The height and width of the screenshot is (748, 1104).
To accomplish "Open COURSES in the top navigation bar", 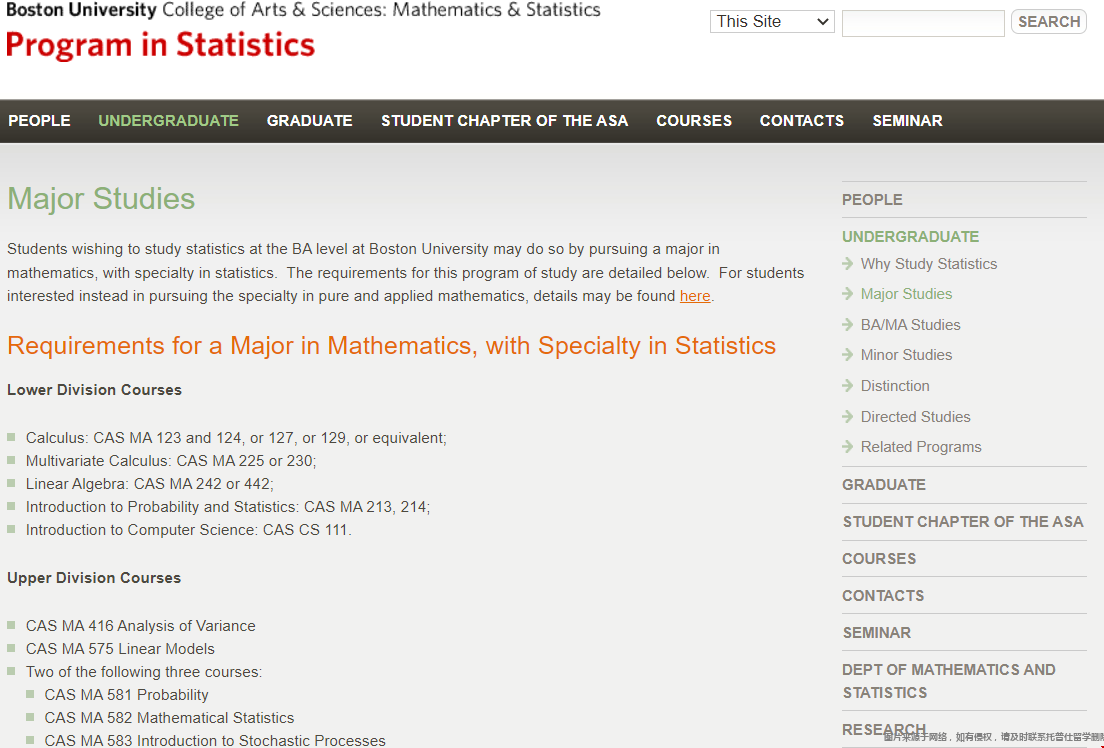I will tap(694, 121).
